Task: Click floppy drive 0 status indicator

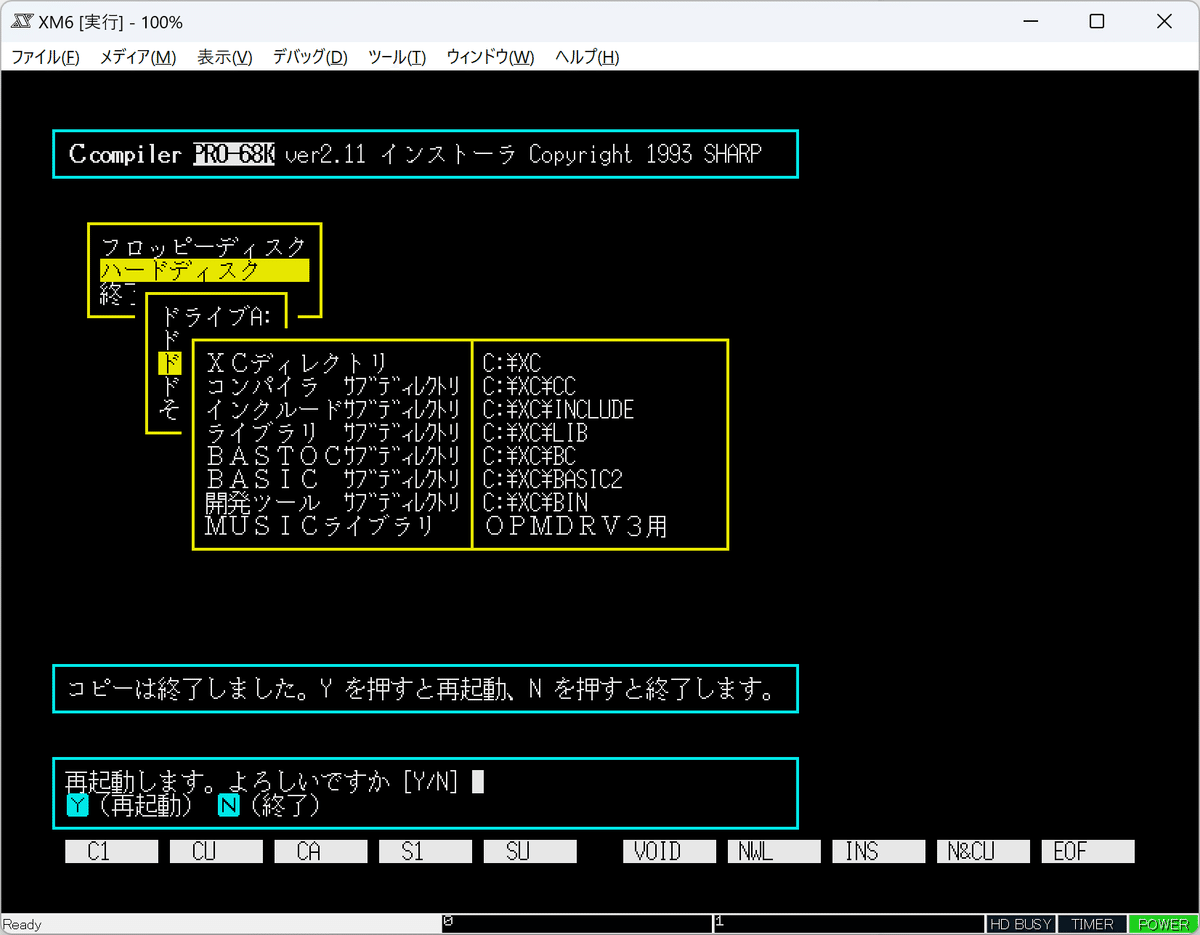Action: 577,924
